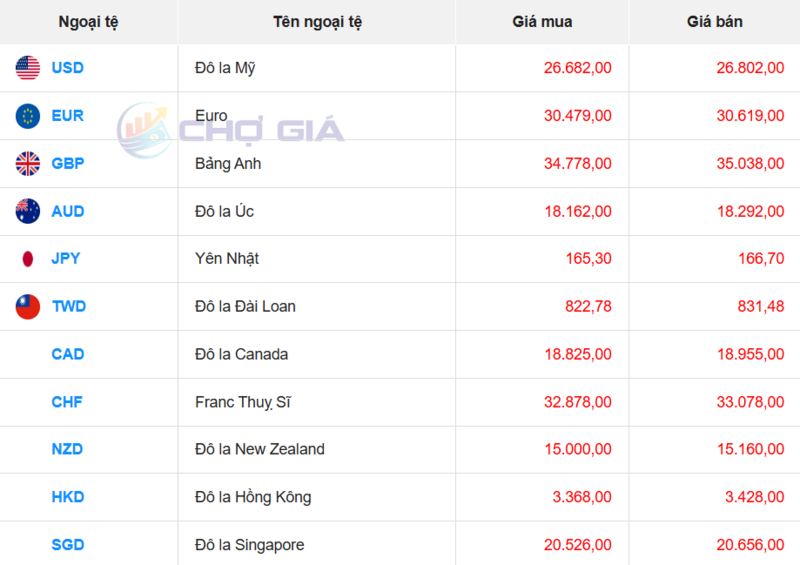Screen dimensions: 800x565
Task: Click the Ngoại tệ column header
Action: 88,22
